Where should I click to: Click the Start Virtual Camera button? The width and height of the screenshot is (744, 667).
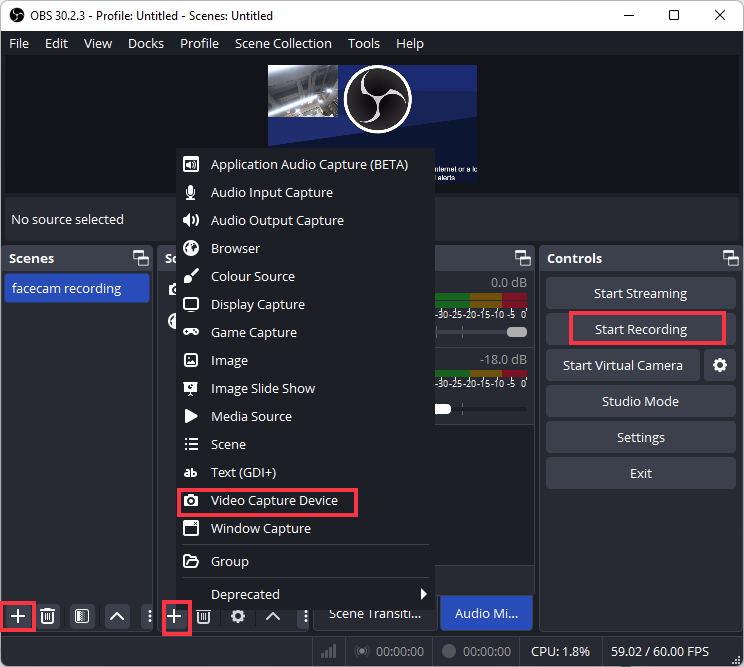pos(622,365)
